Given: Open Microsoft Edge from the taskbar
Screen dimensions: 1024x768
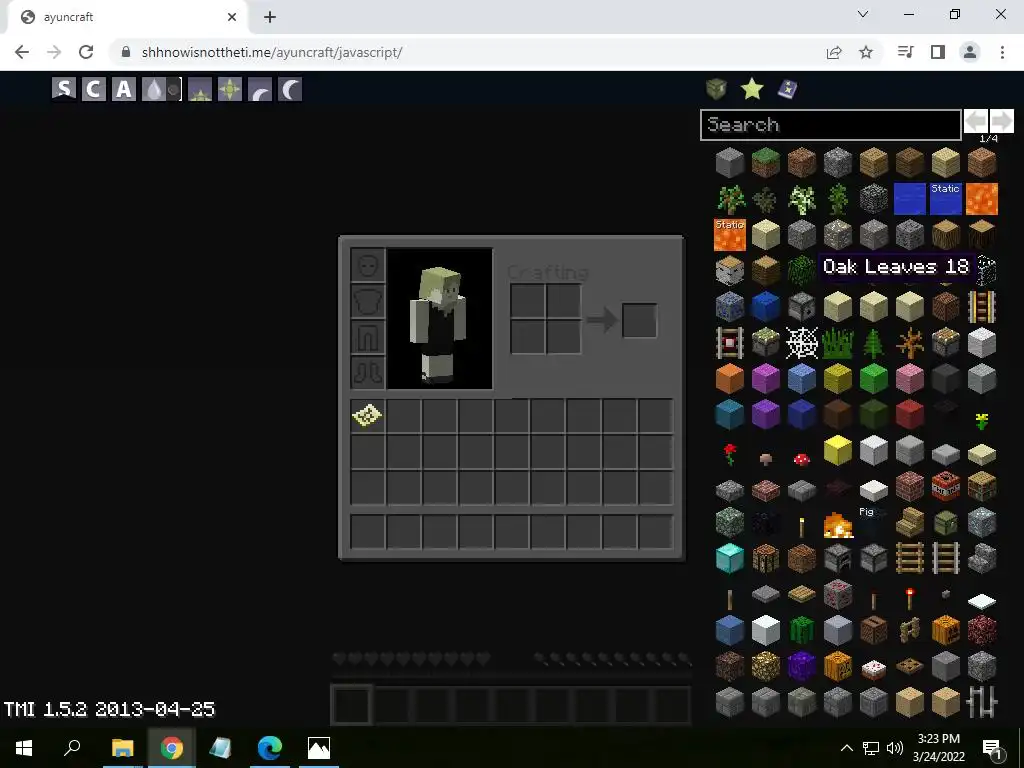Looking at the screenshot, I should (269, 748).
